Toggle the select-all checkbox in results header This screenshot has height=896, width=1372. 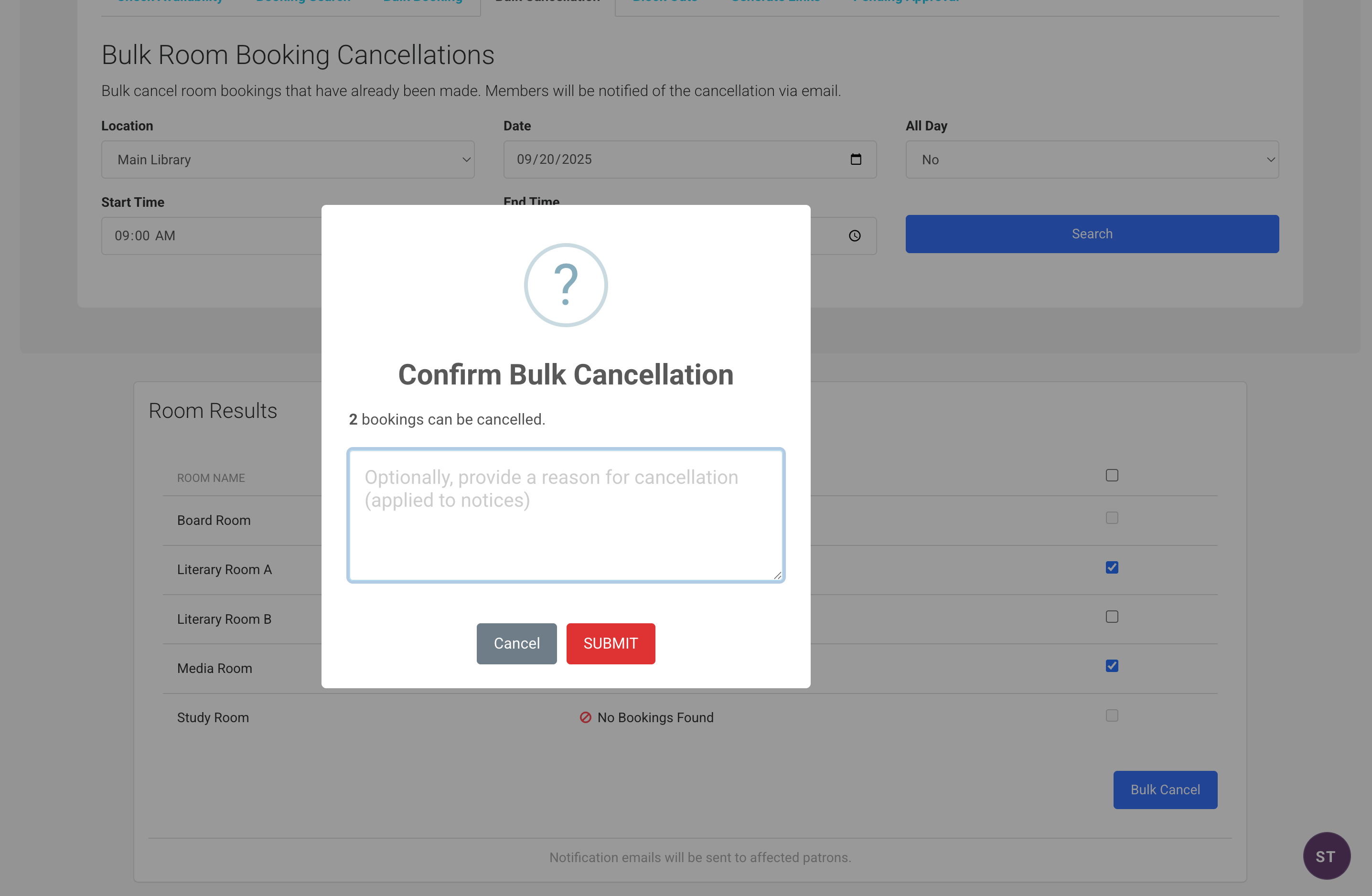click(x=1112, y=475)
